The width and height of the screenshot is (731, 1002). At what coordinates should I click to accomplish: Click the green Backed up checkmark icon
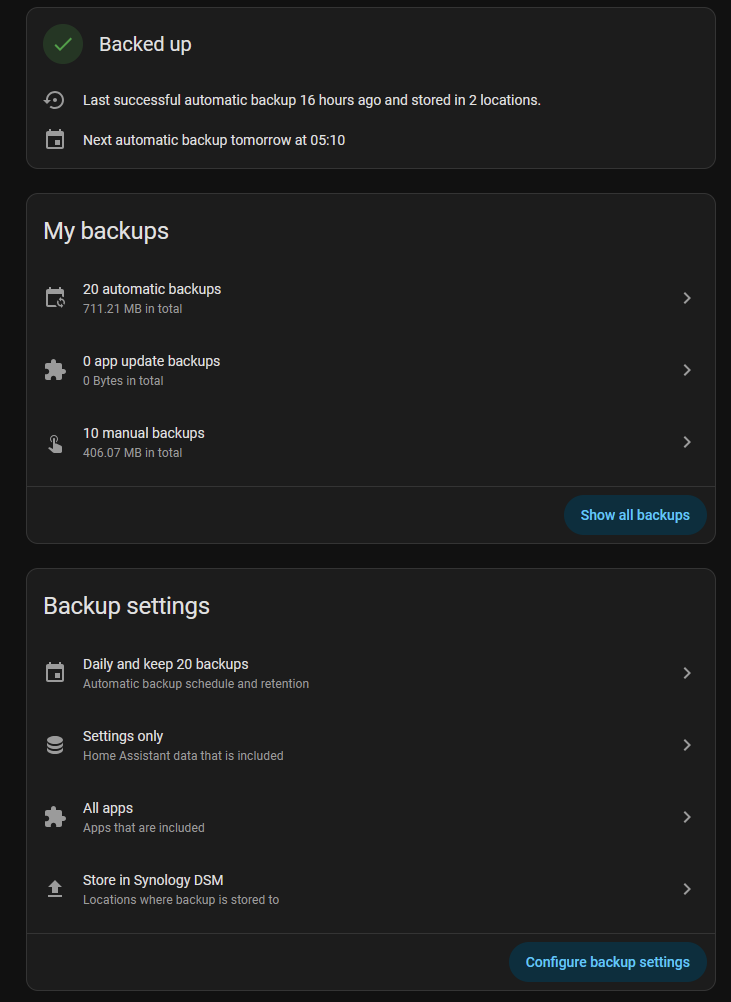(63, 44)
